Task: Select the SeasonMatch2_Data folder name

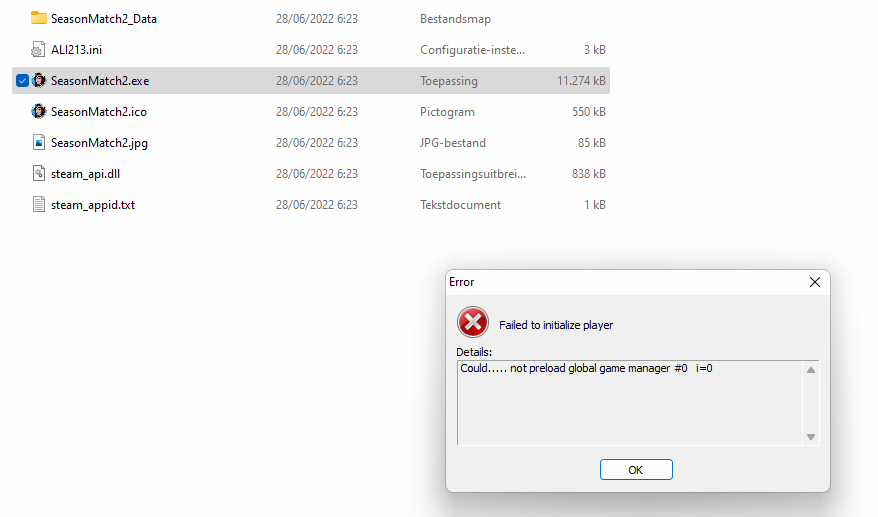Action: (104, 19)
